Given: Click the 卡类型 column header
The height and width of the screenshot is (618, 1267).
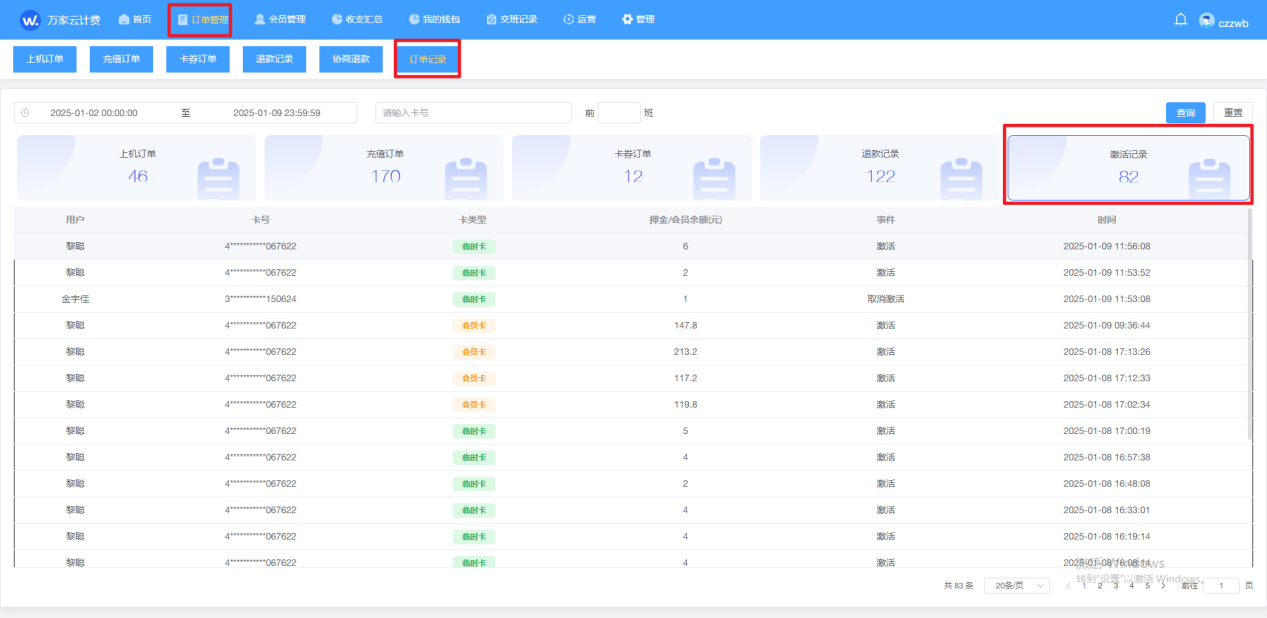Looking at the screenshot, I should coord(473,219).
